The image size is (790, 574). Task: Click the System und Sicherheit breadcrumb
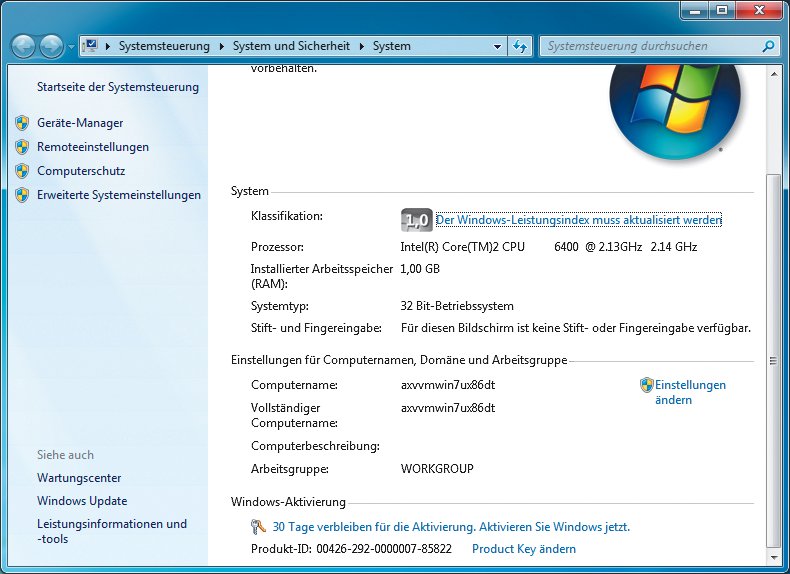click(x=291, y=46)
